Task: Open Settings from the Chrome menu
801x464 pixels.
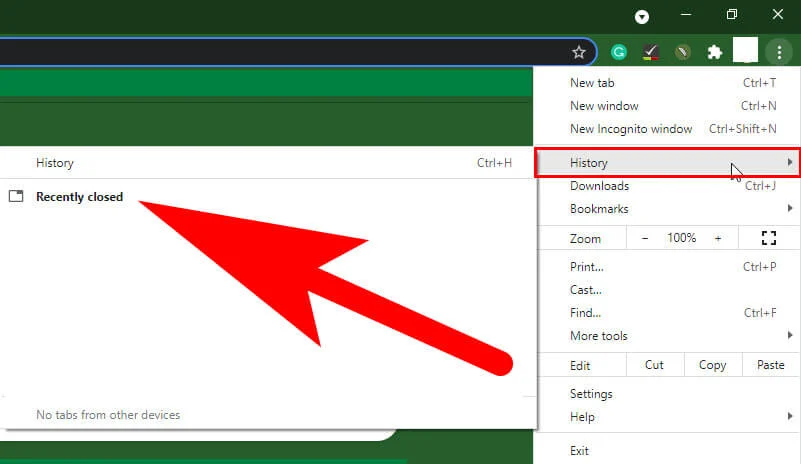Action: point(667,394)
